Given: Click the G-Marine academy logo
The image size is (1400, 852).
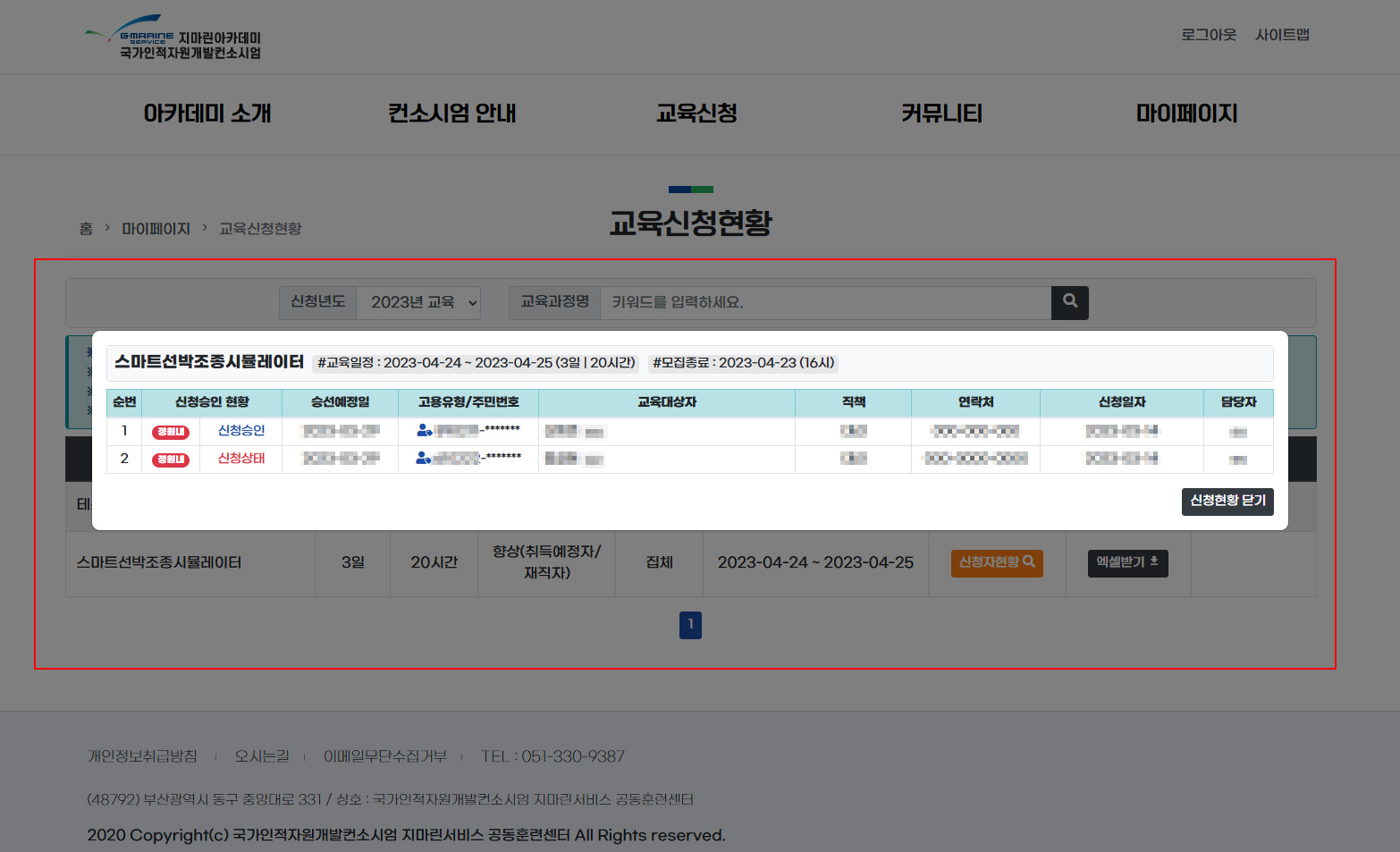Looking at the screenshot, I should click(x=173, y=38).
